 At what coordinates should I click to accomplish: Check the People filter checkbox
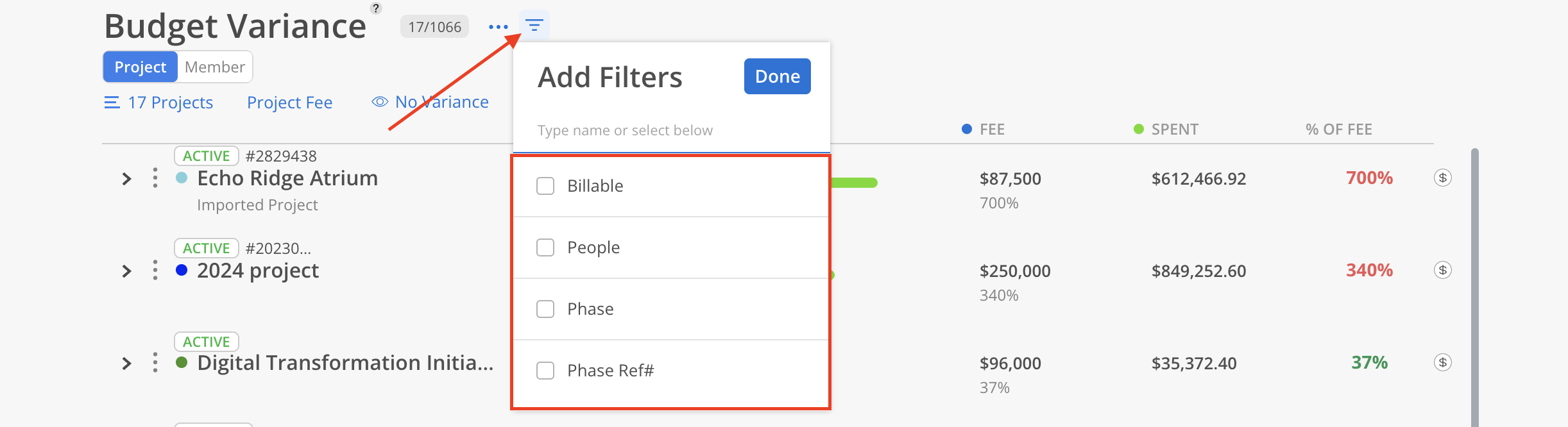pos(545,247)
